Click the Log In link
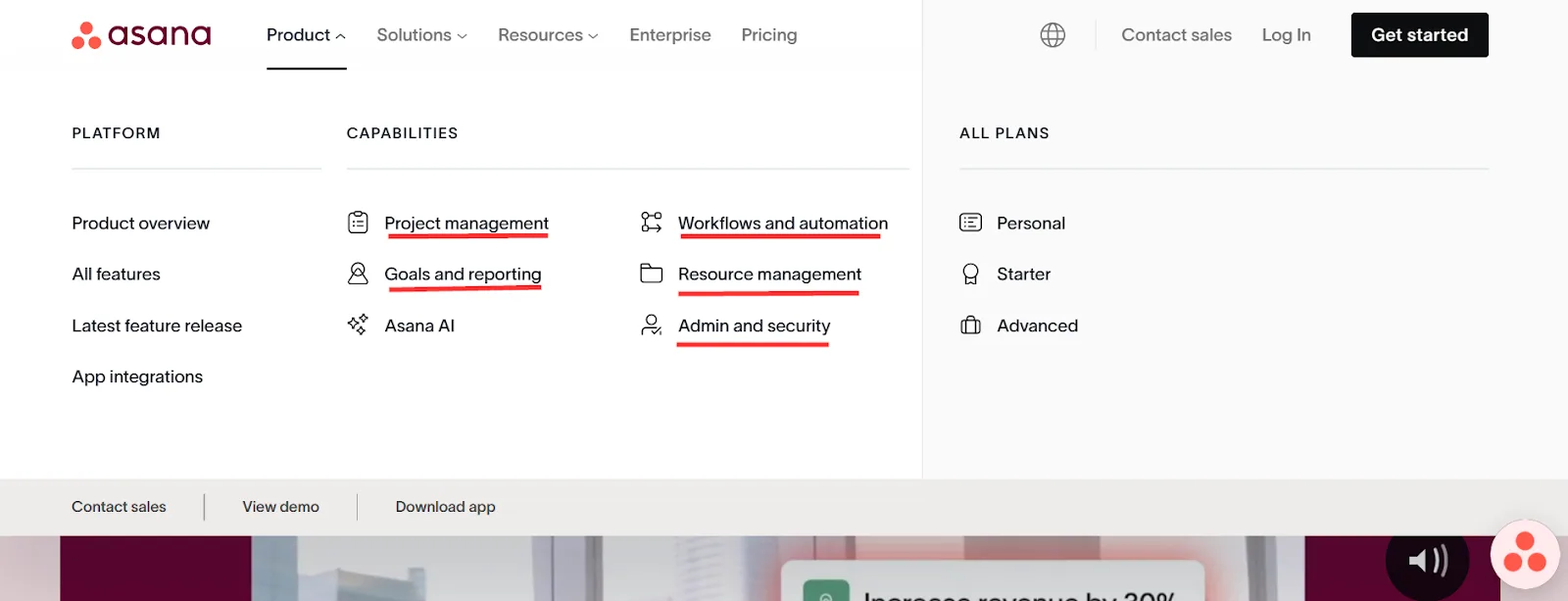This screenshot has width=1568, height=601. coord(1286,35)
